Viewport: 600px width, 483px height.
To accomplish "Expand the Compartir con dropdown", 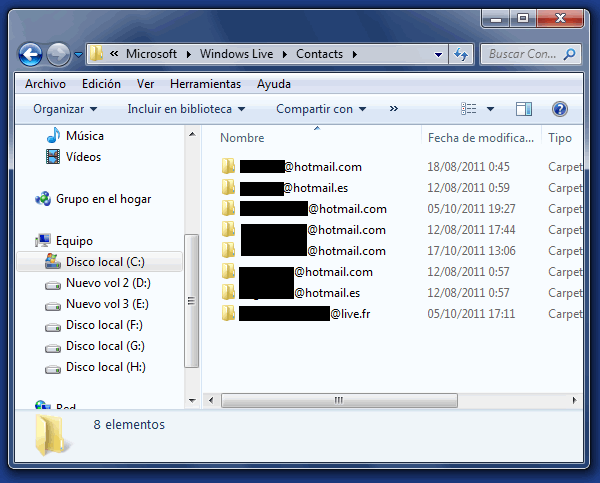I will pos(321,109).
